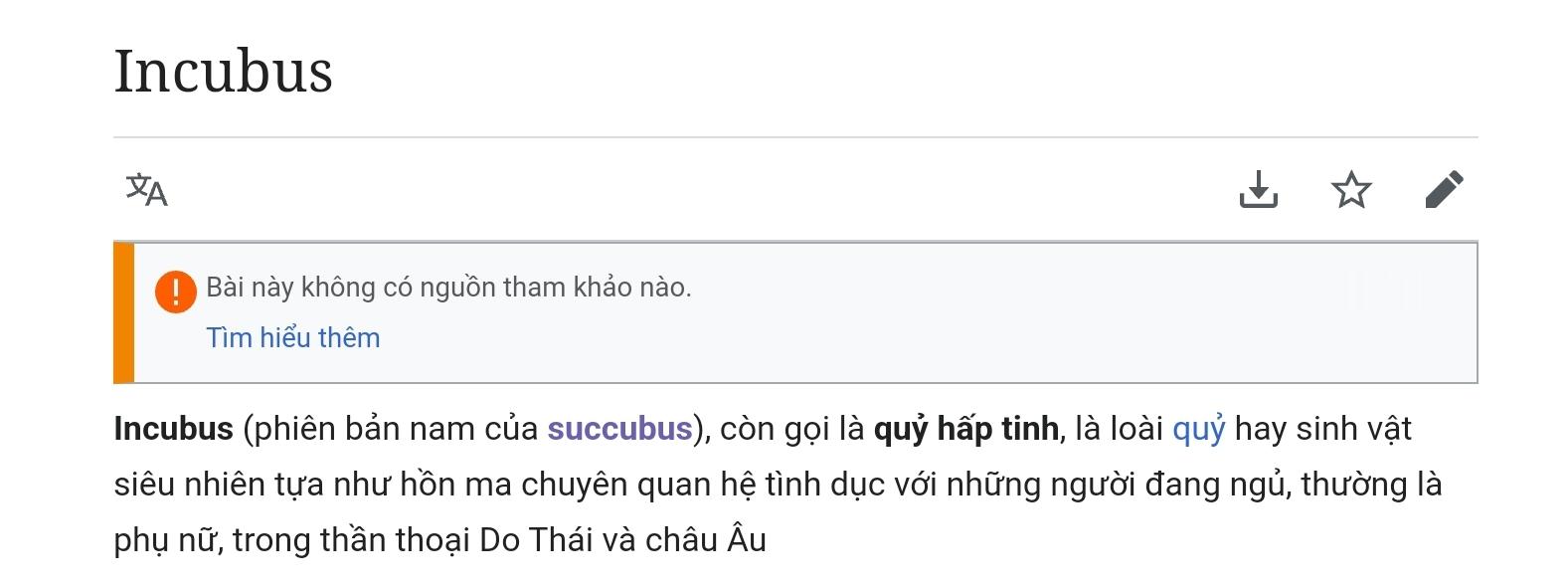Click the download page icon

1258,189
